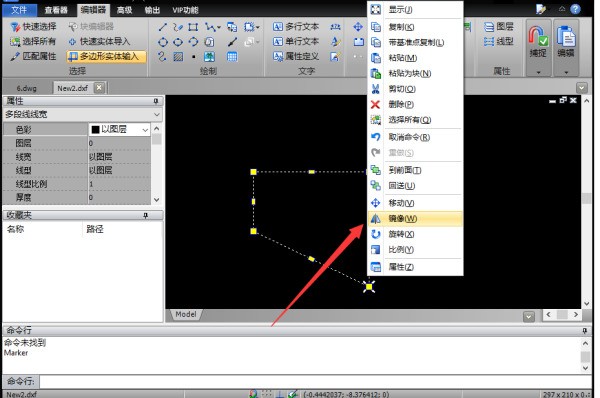Select the Rectangle draw tool icon
This screenshot has height=398, width=600.
(x=193, y=27)
